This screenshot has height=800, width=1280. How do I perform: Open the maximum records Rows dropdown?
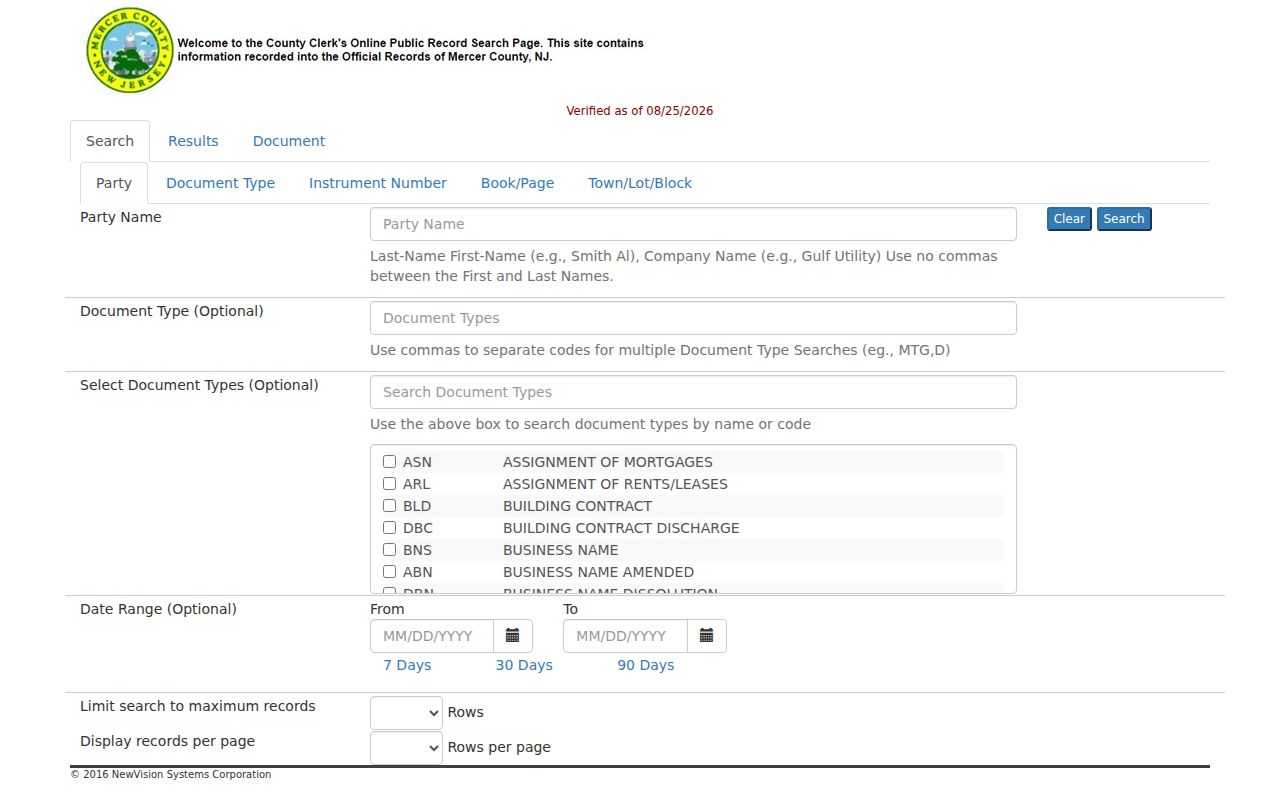(406, 713)
